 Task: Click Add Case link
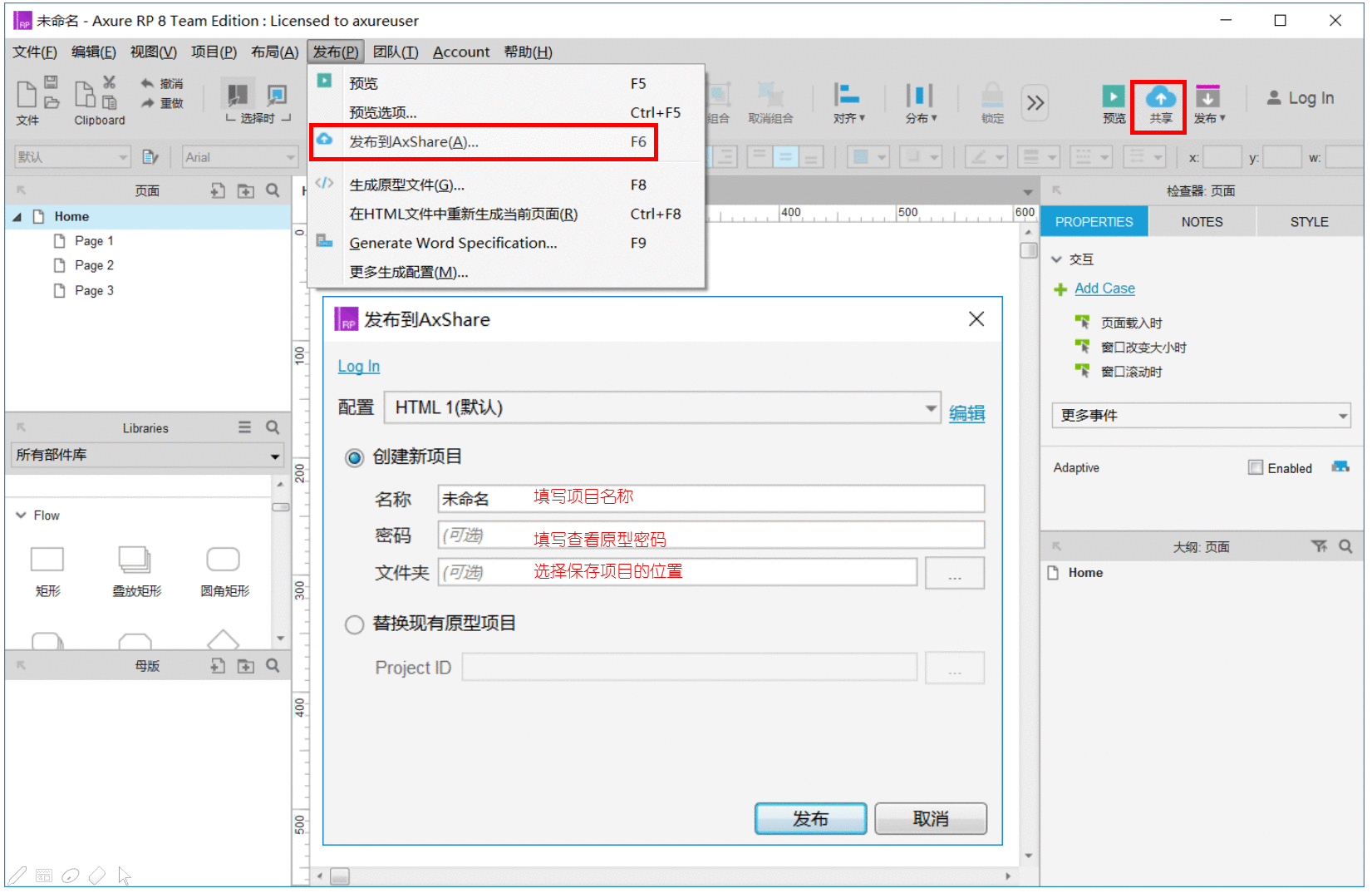pos(1104,289)
